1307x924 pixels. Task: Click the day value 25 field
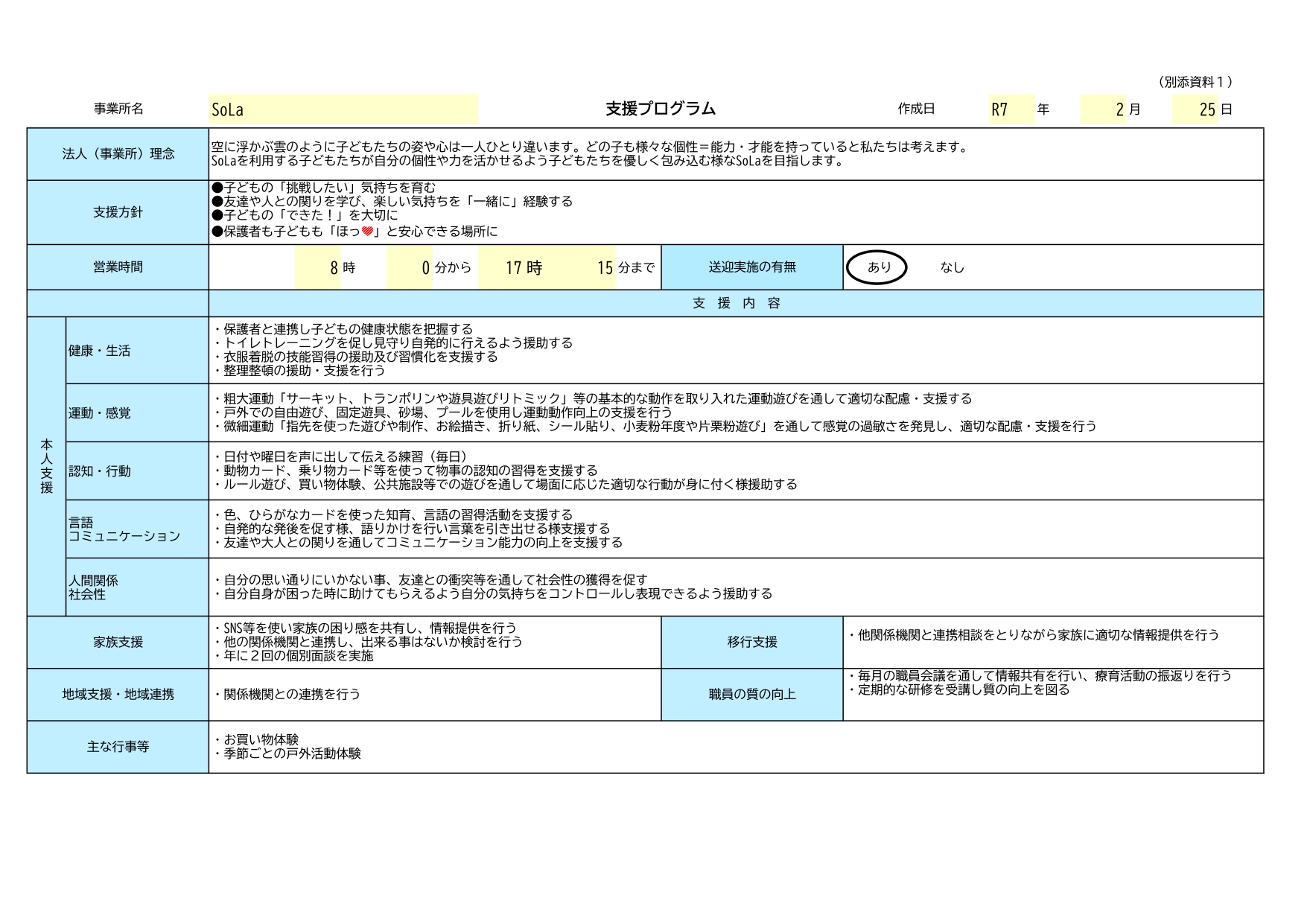[x=1195, y=109]
